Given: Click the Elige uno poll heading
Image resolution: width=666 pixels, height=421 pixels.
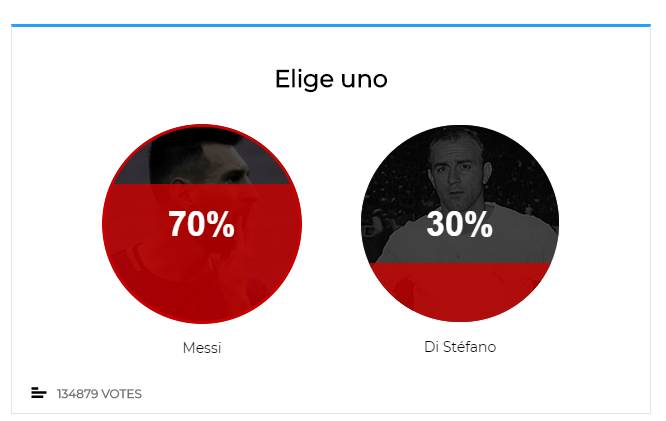Looking at the screenshot, I should 331,79.
